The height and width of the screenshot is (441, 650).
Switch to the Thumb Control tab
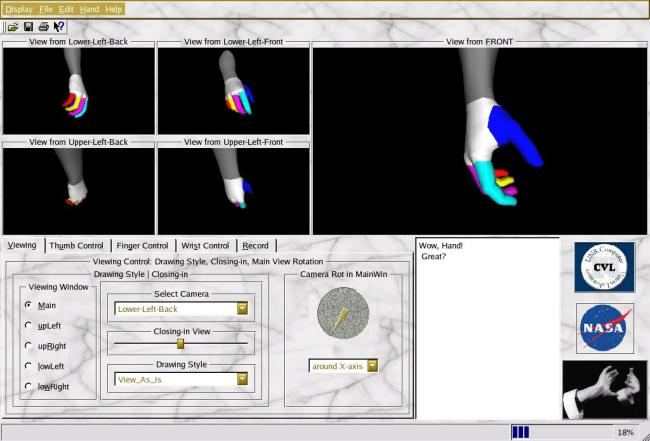pos(76,245)
